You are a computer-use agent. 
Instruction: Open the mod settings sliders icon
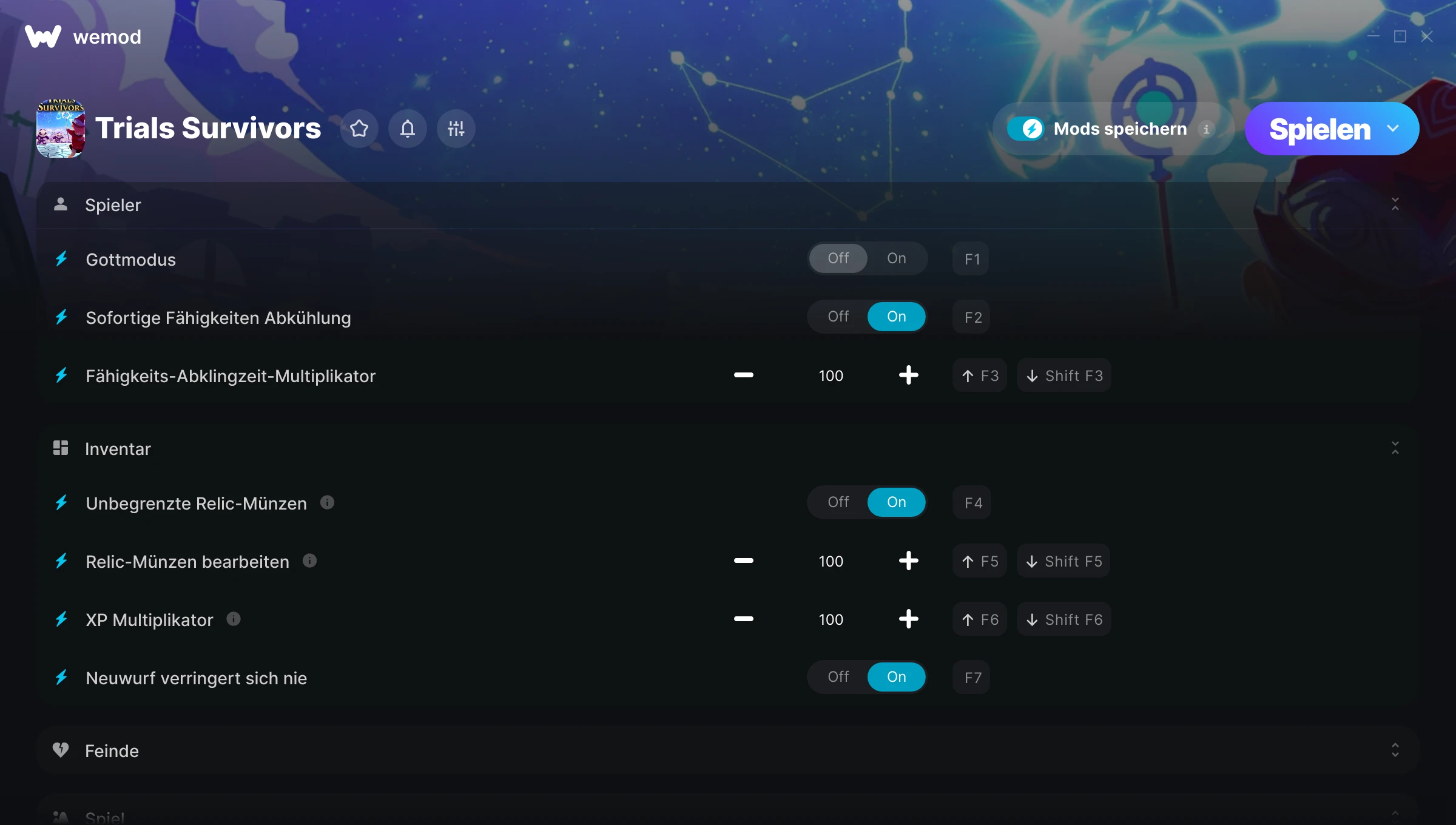[456, 129]
